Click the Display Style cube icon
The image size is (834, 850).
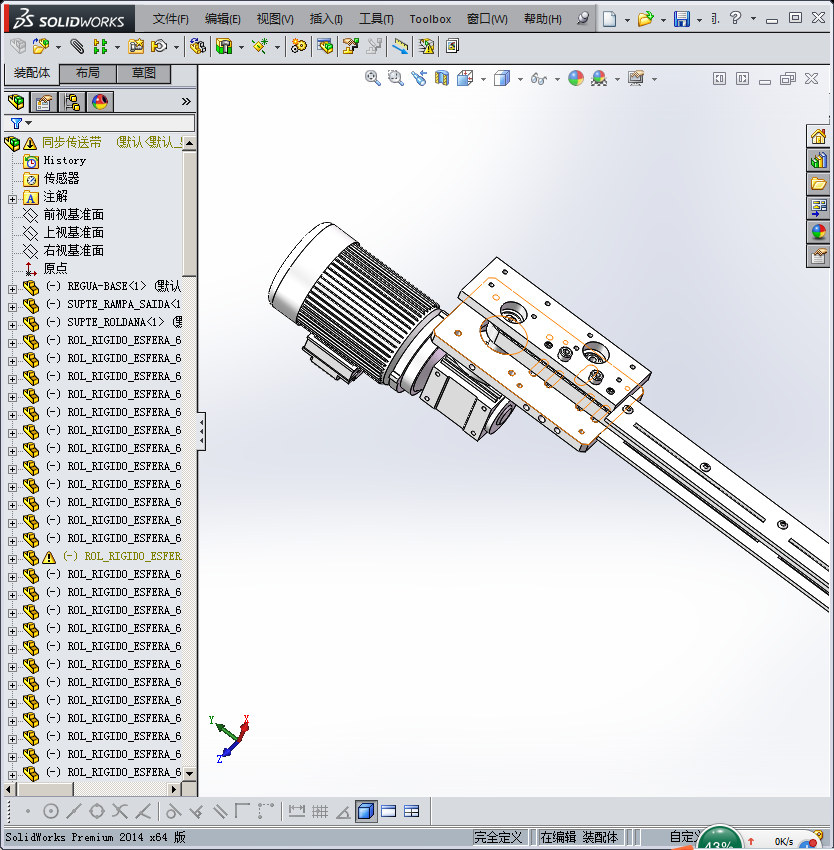502,79
